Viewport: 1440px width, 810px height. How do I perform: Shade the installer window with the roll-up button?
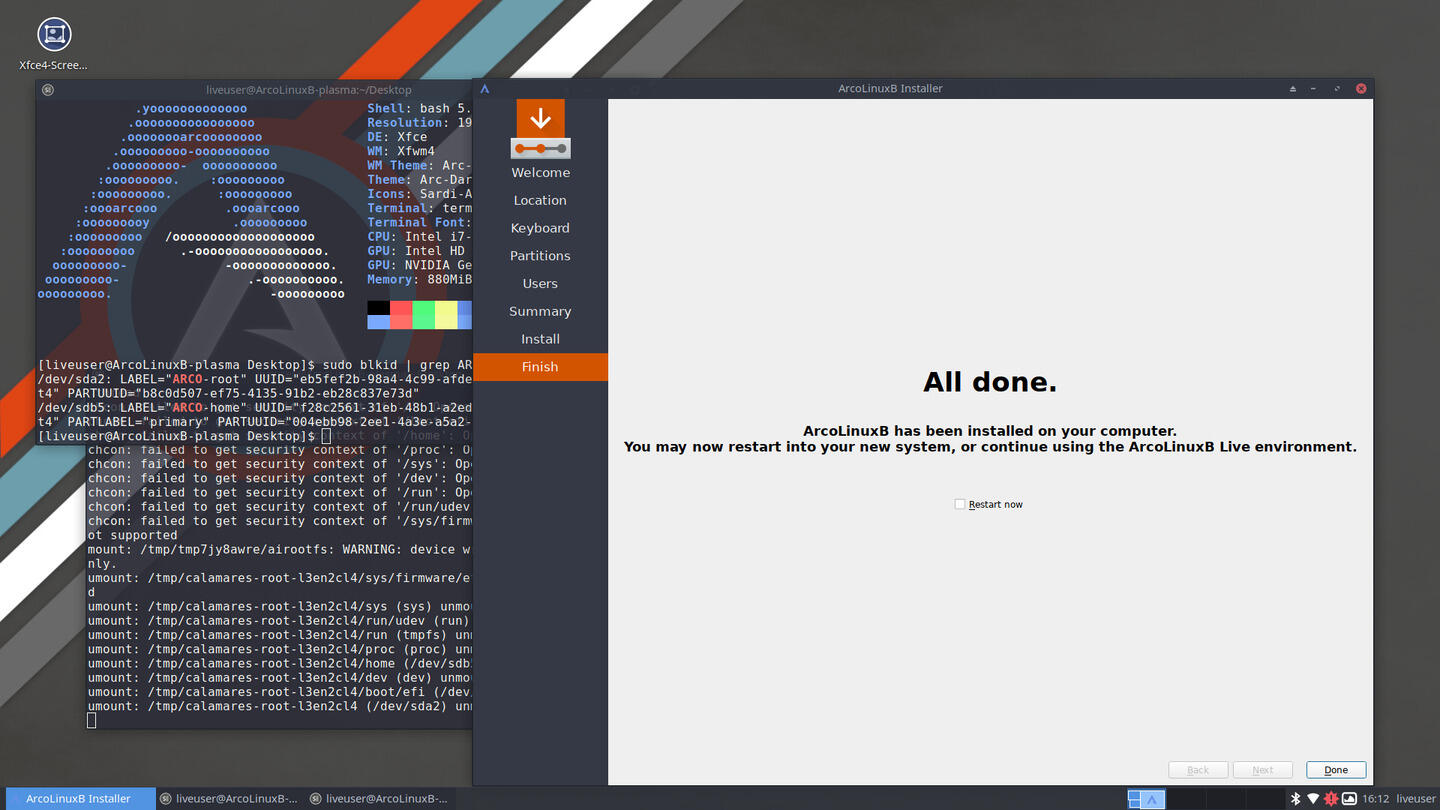pos(1292,89)
